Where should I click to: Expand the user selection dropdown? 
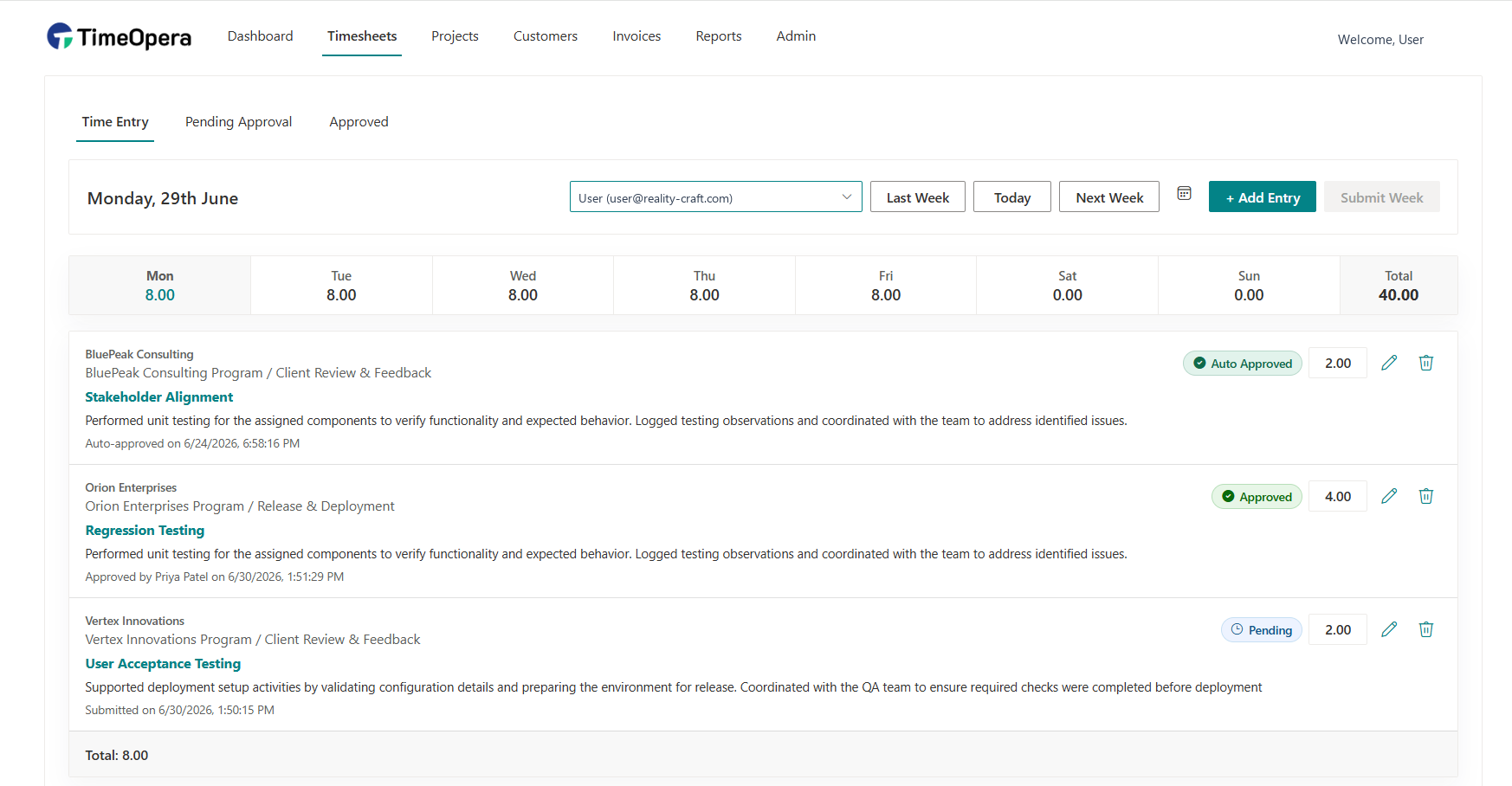tap(715, 196)
